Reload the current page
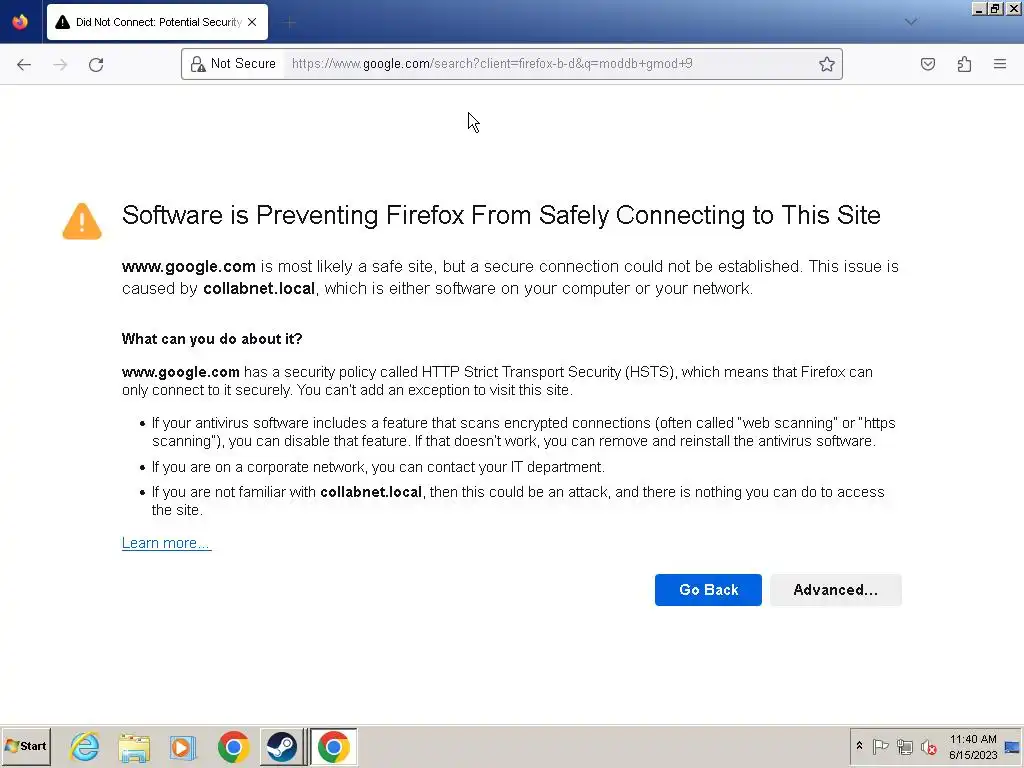The width and height of the screenshot is (1024, 768). point(96,64)
